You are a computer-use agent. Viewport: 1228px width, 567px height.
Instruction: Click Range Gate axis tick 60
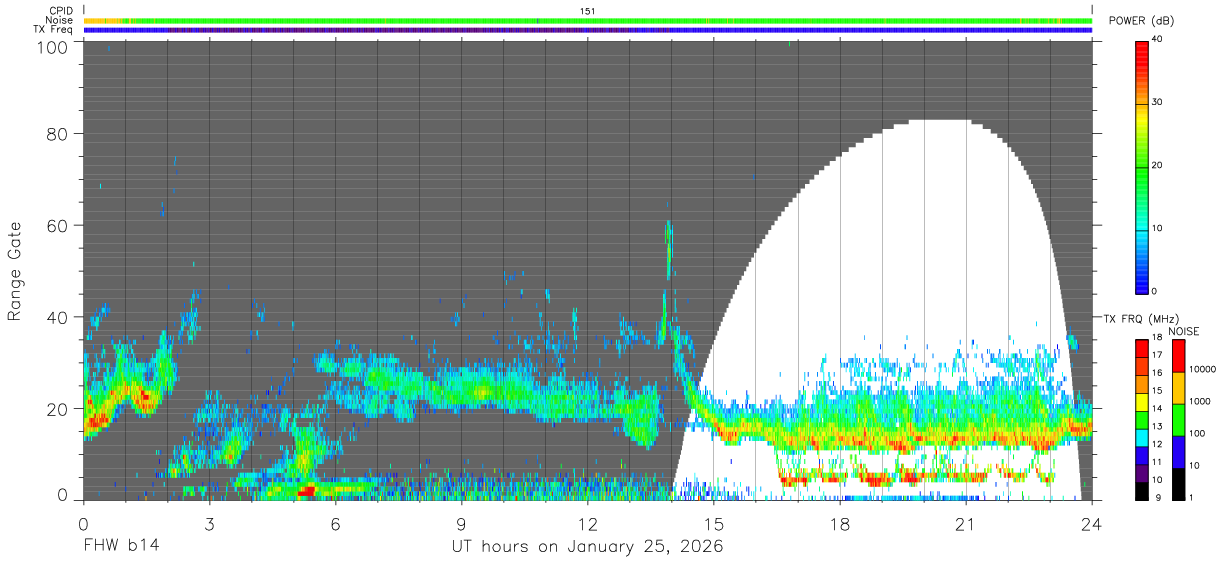(56, 225)
